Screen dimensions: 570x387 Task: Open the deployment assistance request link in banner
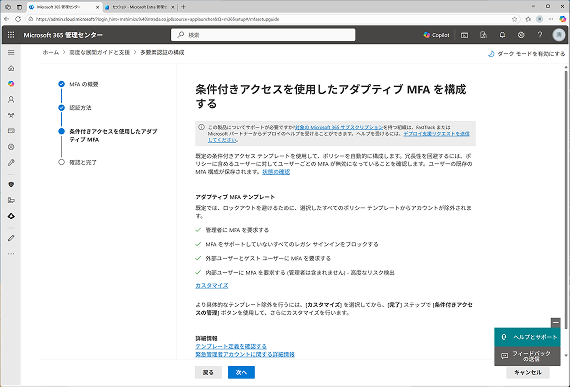pos(436,134)
